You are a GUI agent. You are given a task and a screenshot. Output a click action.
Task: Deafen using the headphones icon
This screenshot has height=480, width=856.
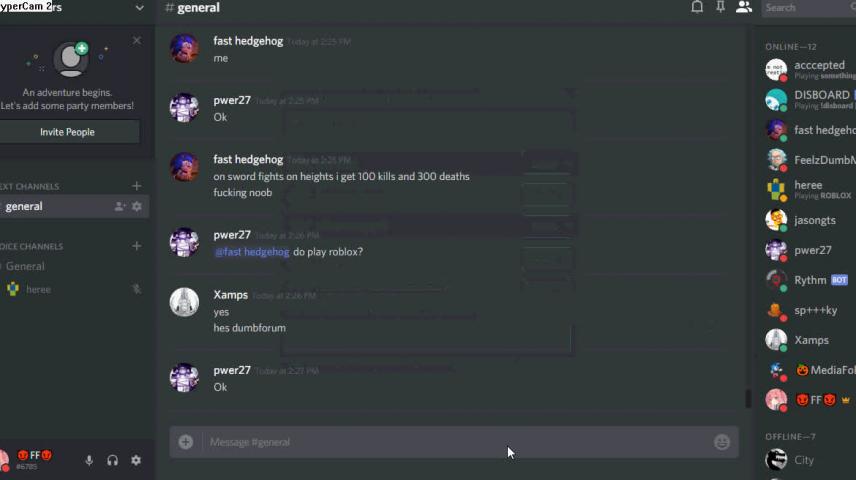pos(112,460)
